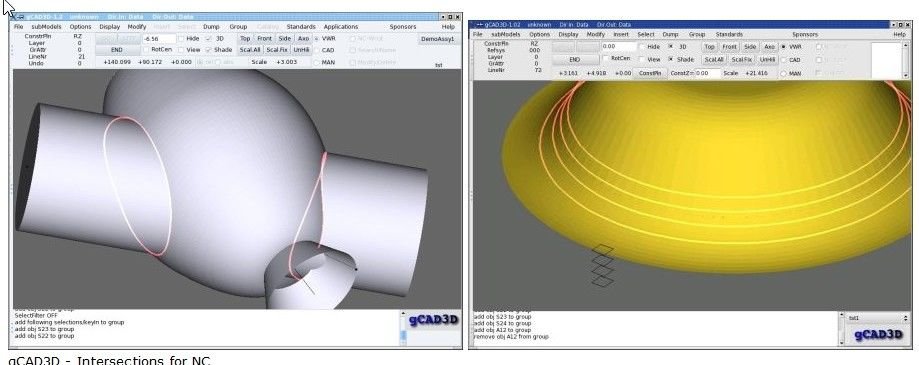
Task: Toggle RotCen checkbox in right window
Action: pos(605,59)
